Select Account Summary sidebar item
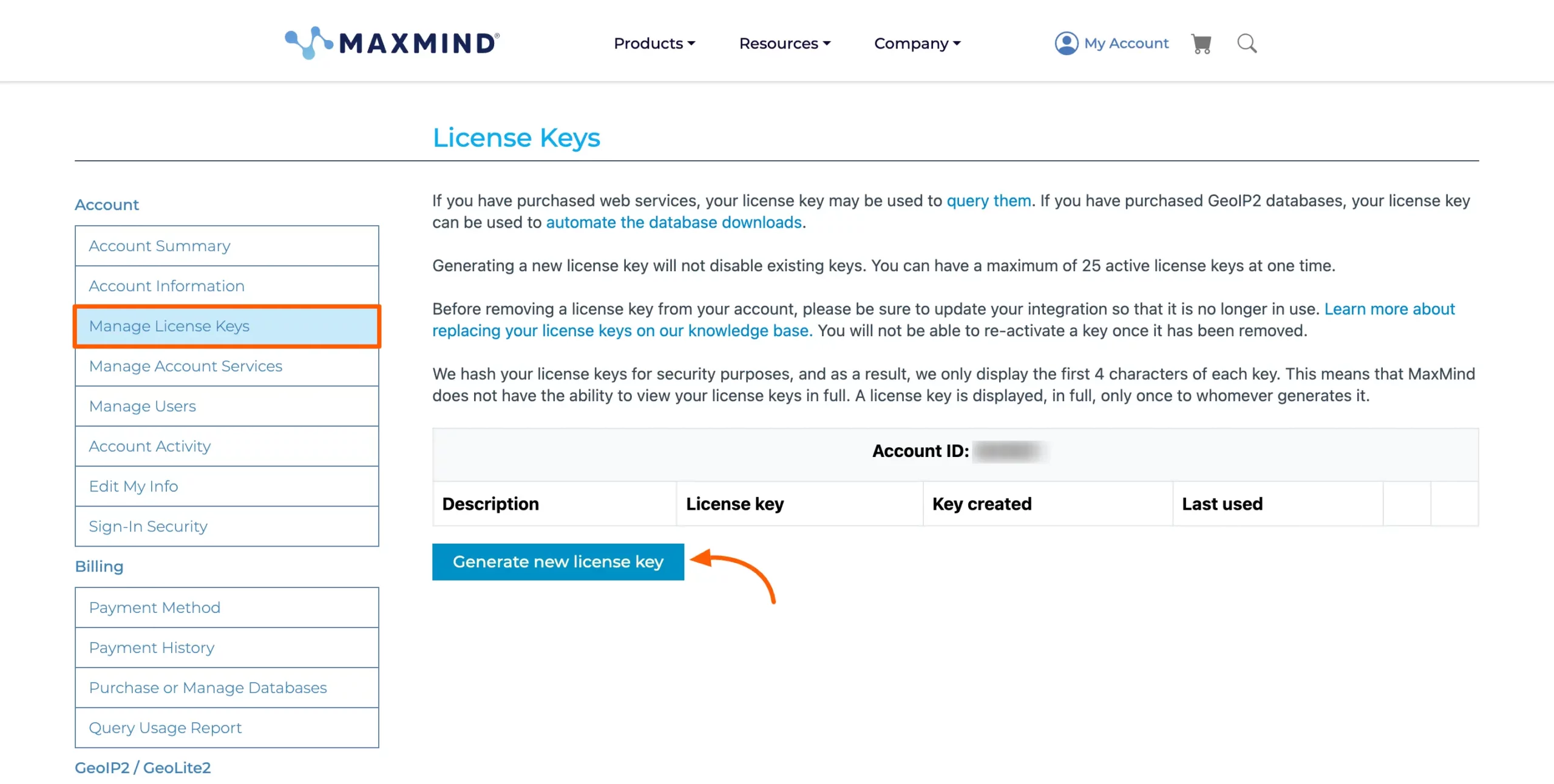Viewport: 1554px width, 784px height. click(227, 245)
